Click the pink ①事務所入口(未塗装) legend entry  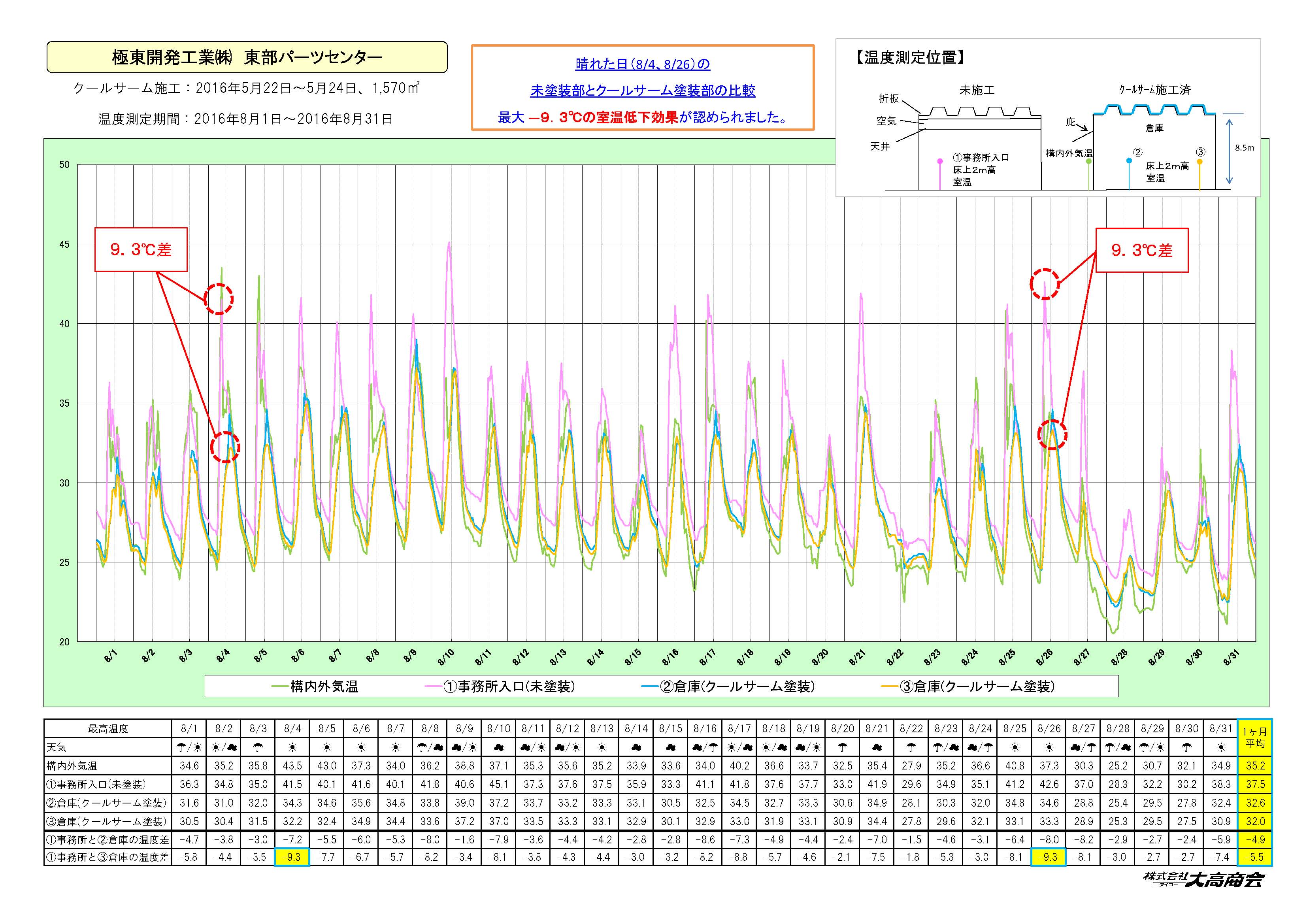(500, 686)
